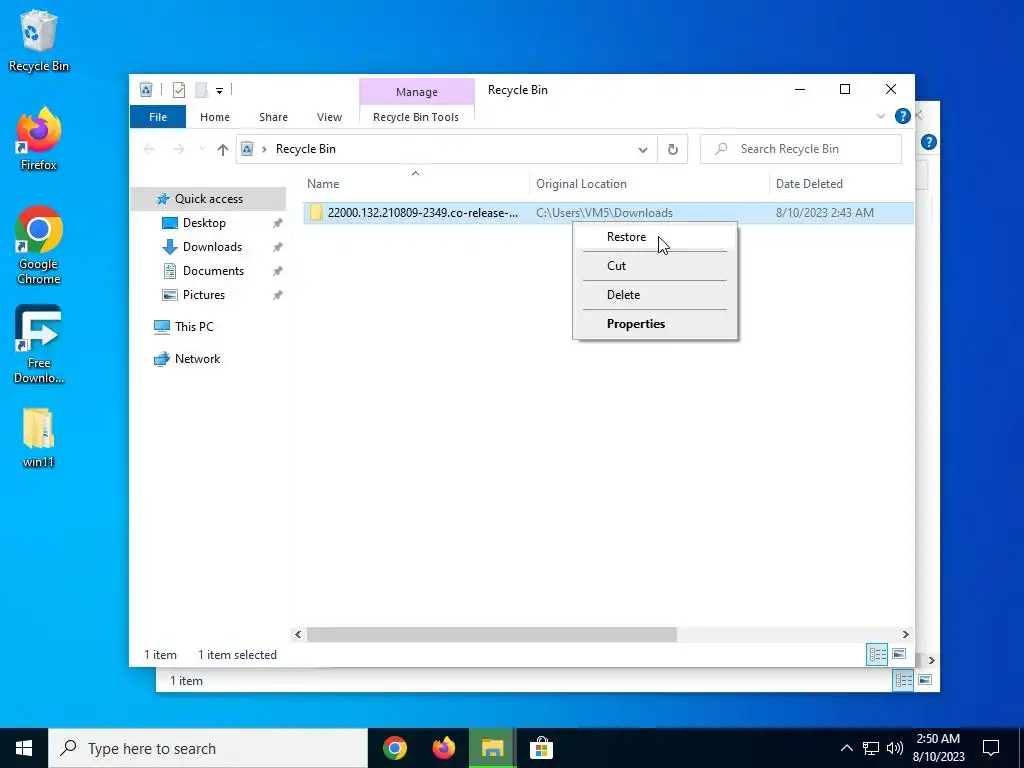Image resolution: width=1024 pixels, height=768 pixels.
Task: Open Microsoft Store from the taskbar
Action: (x=541, y=748)
